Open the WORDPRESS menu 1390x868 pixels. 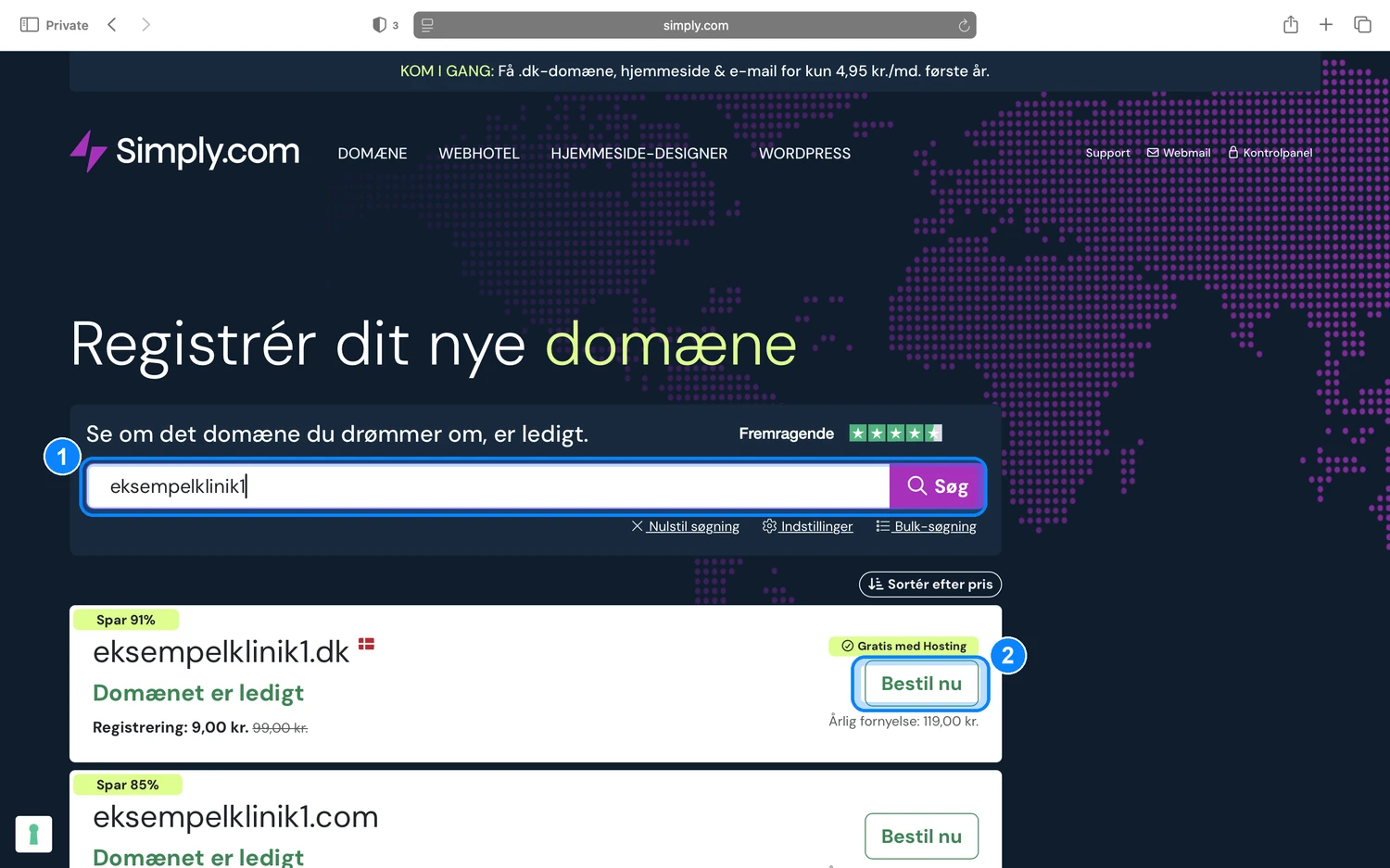coord(804,154)
